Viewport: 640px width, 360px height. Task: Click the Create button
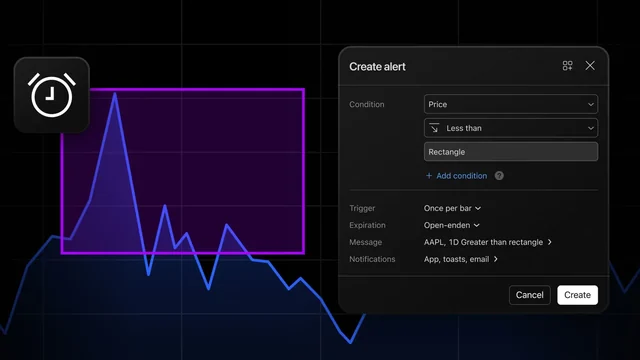577,295
